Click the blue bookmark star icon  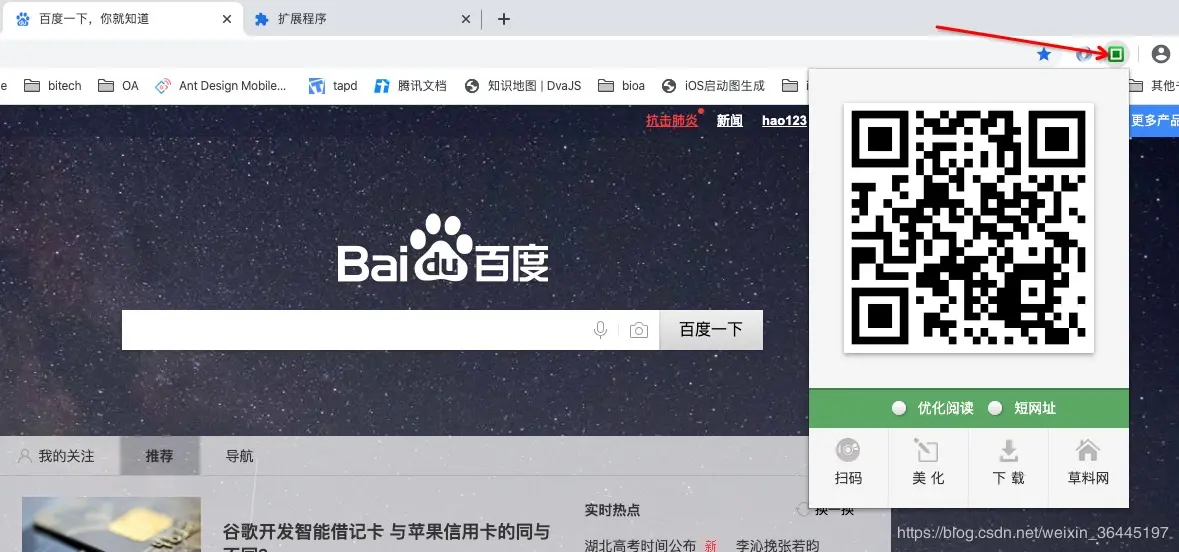[1044, 54]
